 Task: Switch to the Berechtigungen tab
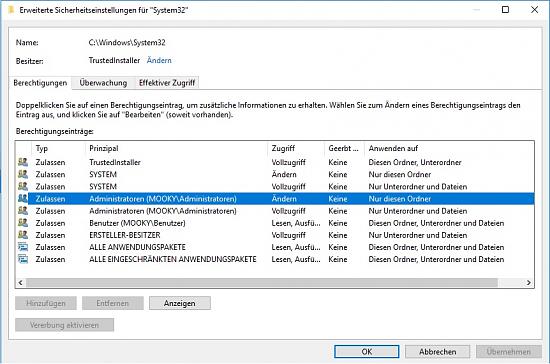pos(40,83)
